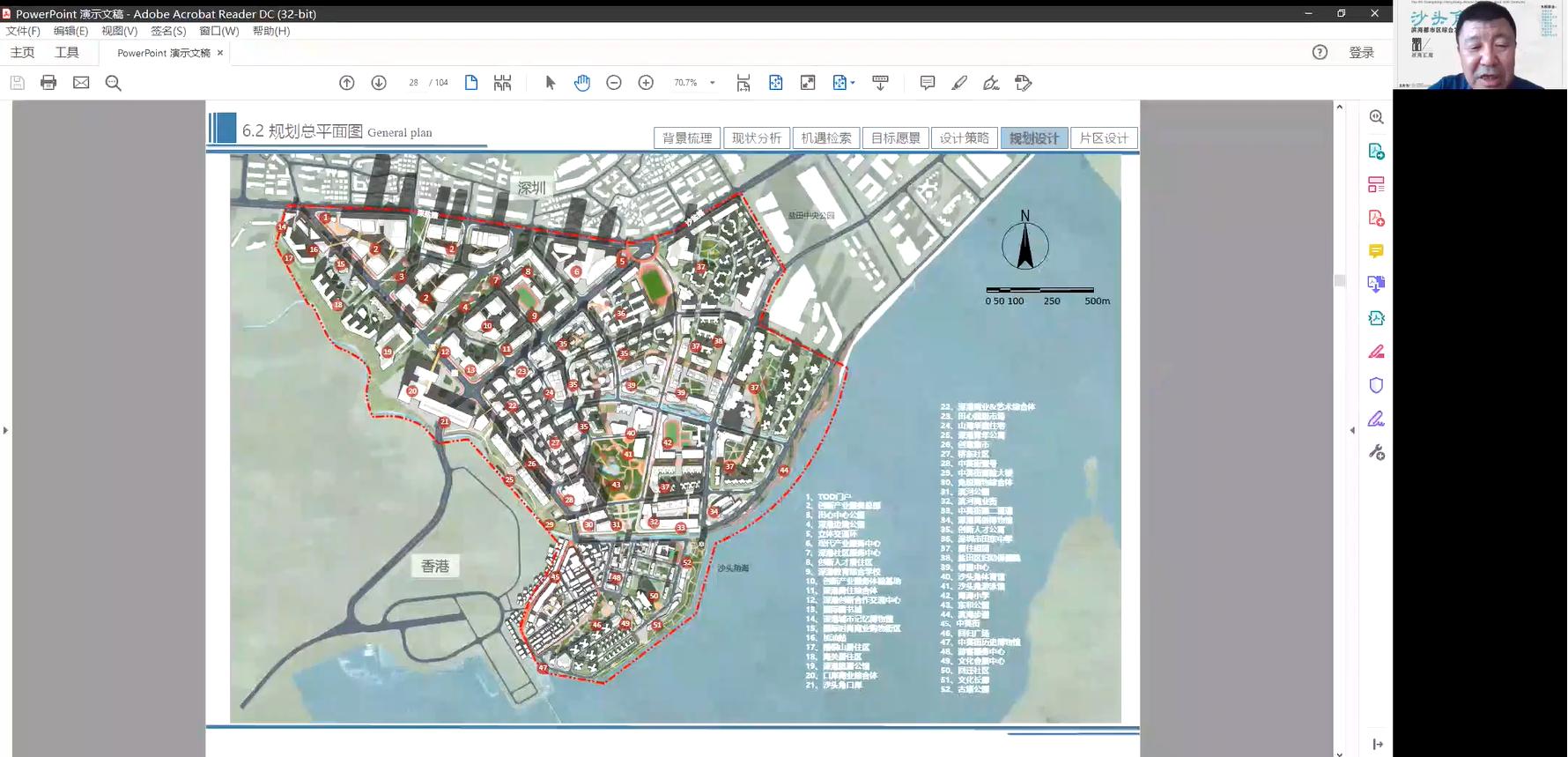Zoom in with the plus circle icon
The image size is (1568, 757).
[x=646, y=83]
